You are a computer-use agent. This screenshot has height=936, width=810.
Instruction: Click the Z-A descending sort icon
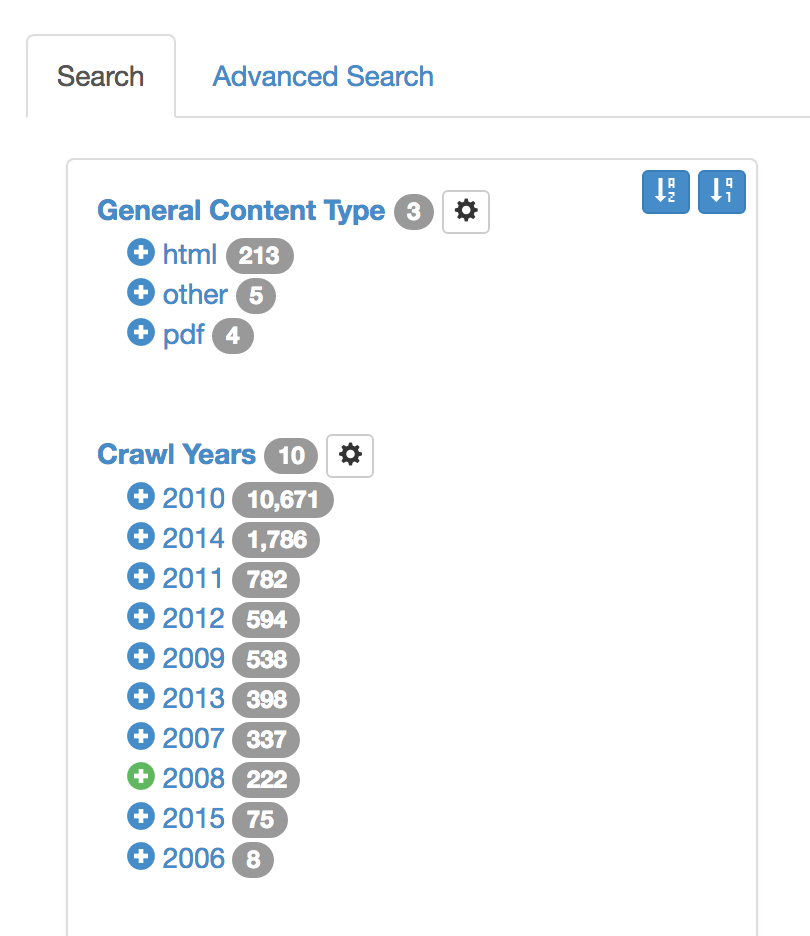coord(721,192)
